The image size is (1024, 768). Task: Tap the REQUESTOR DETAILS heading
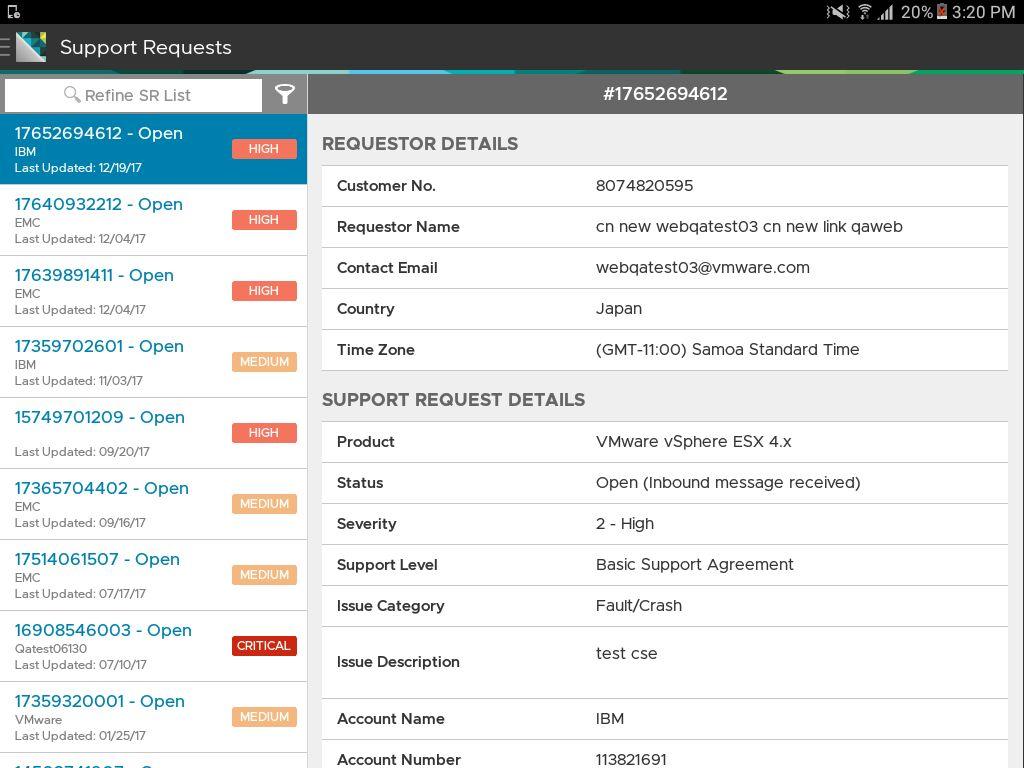420,144
